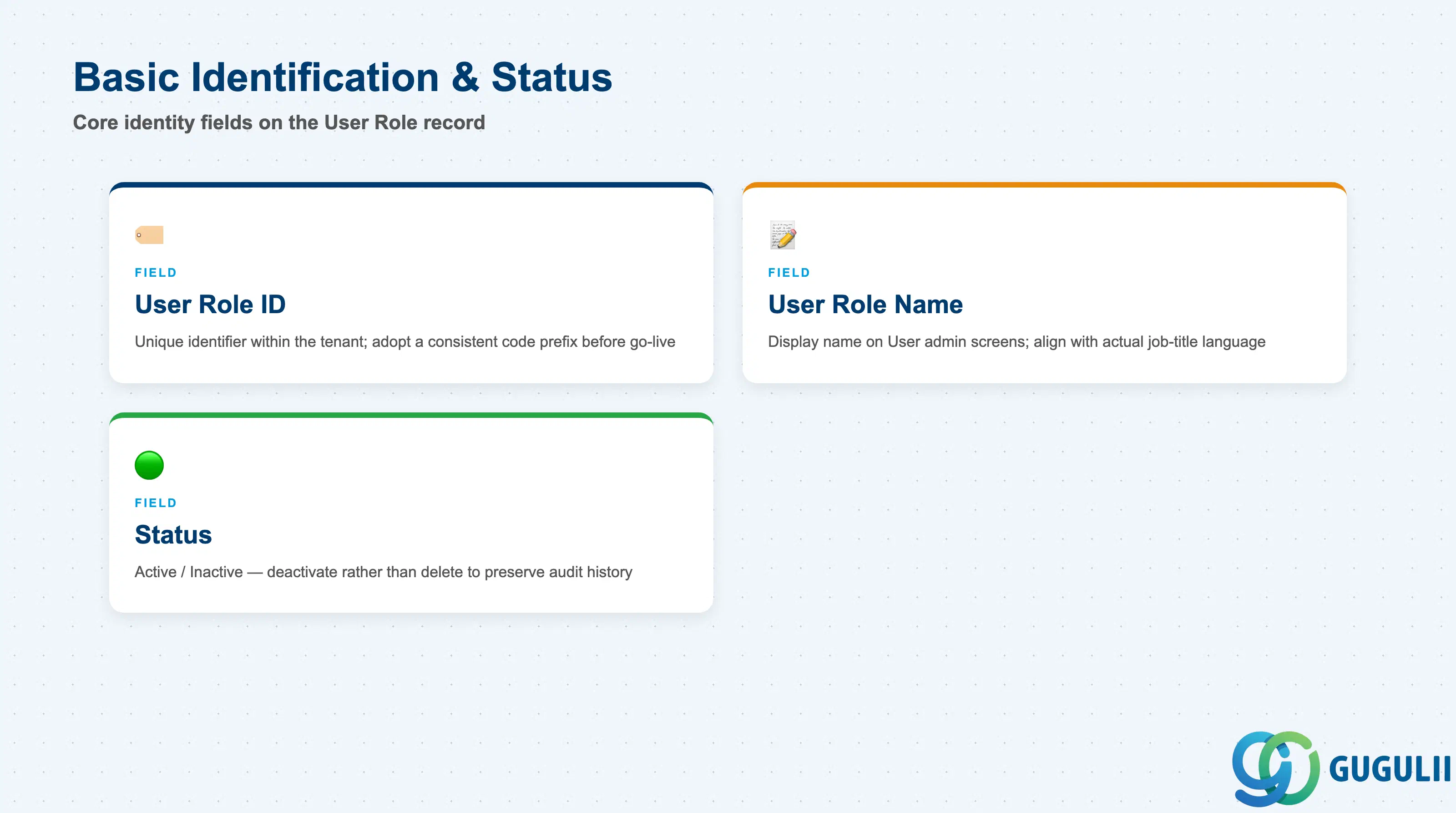Click the FIELD label above User Role Name

coord(789,273)
